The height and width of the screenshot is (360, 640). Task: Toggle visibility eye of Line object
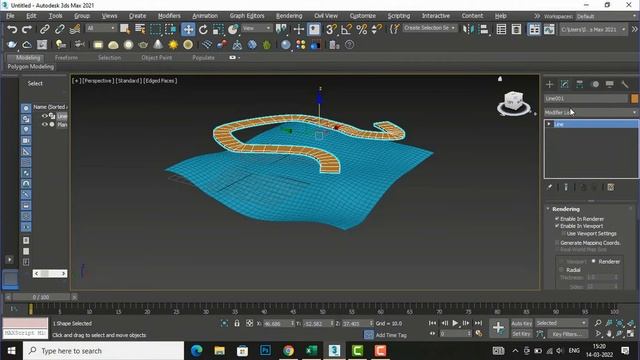tap(44, 116)
